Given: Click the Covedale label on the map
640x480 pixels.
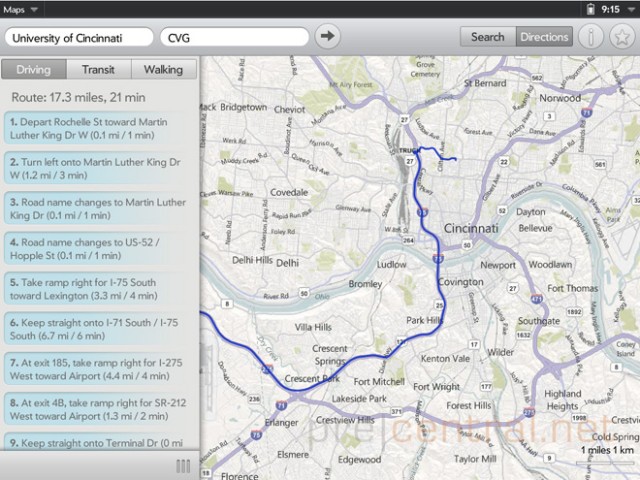Looking at the screenshot, I should (x=289, y=192).
